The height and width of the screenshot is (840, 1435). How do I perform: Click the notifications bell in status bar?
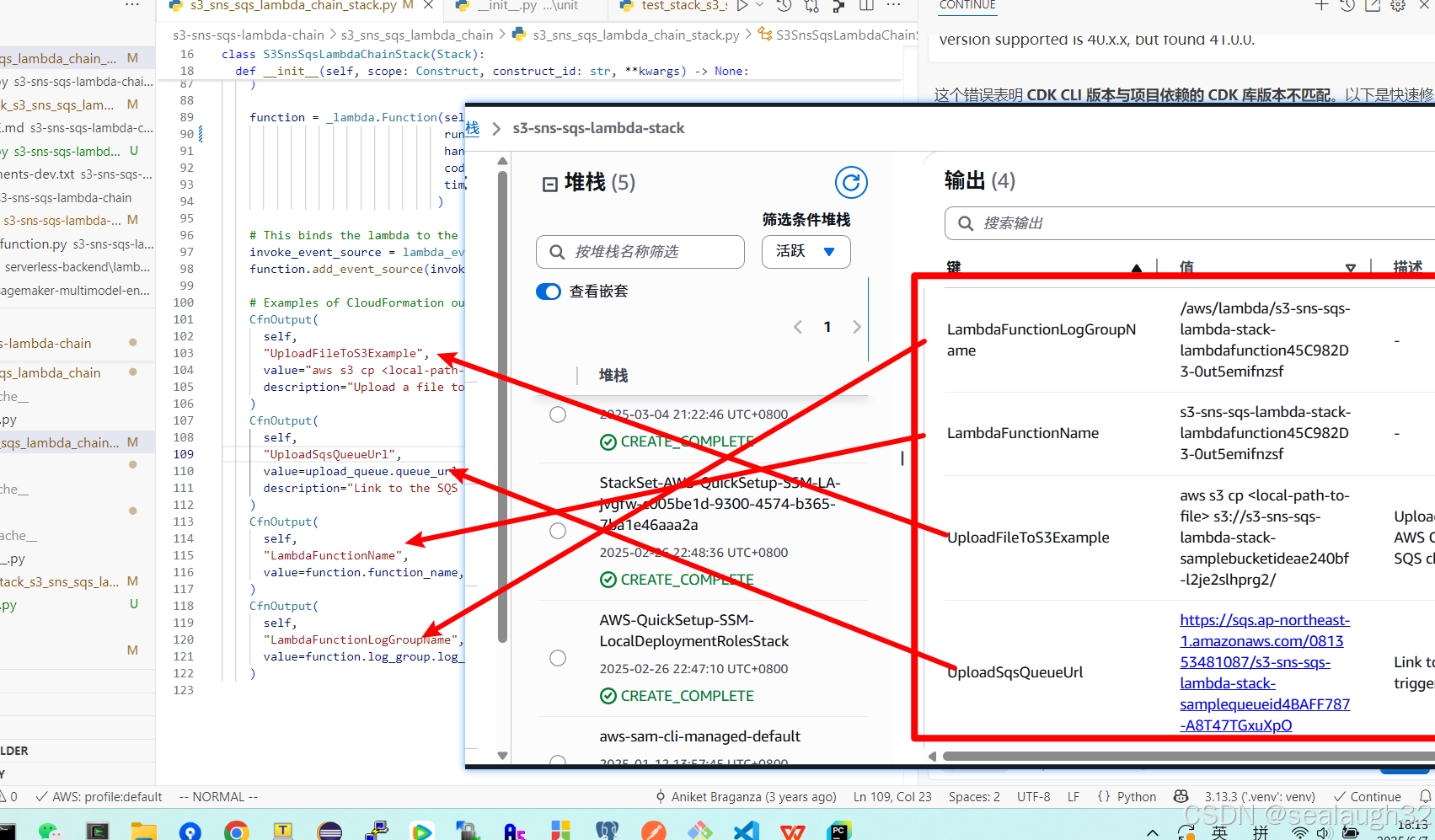[1425, 796]
